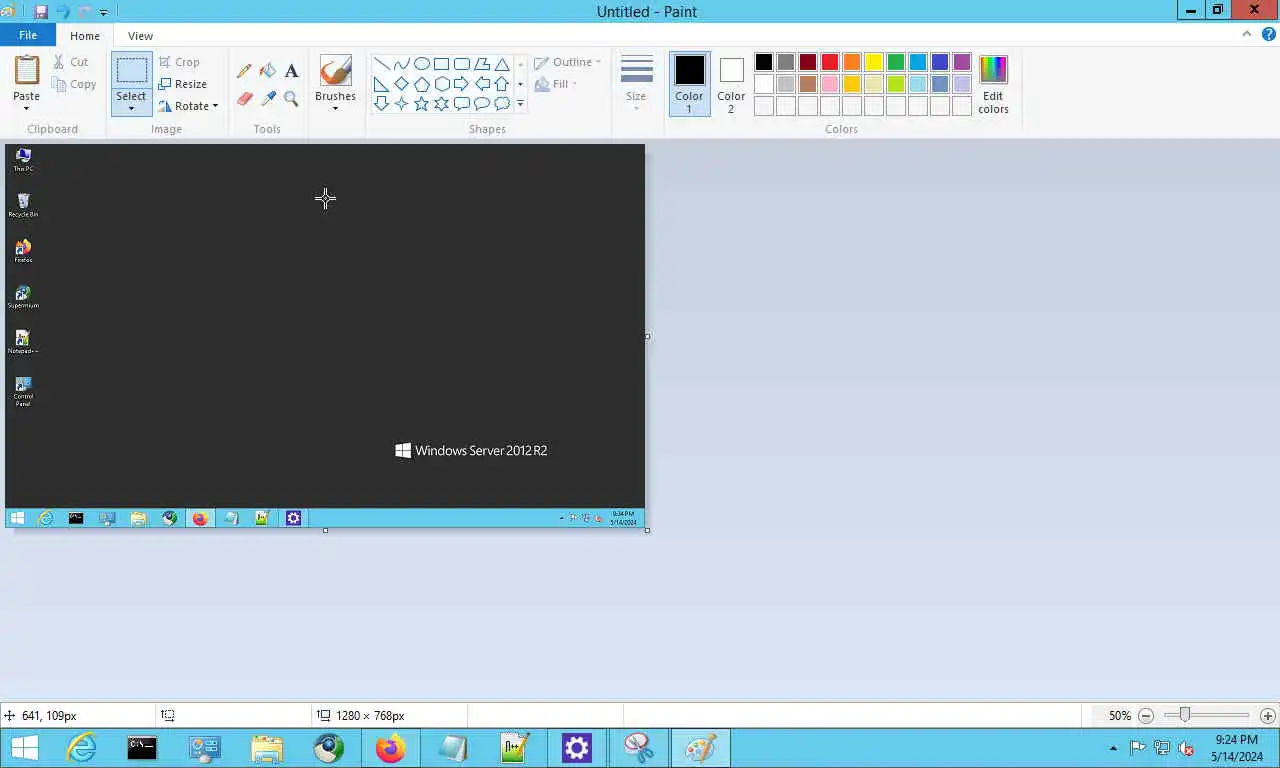Open Paint Help question mark icon
The width and height of the screenshot is (1280, 768).
1268,34
